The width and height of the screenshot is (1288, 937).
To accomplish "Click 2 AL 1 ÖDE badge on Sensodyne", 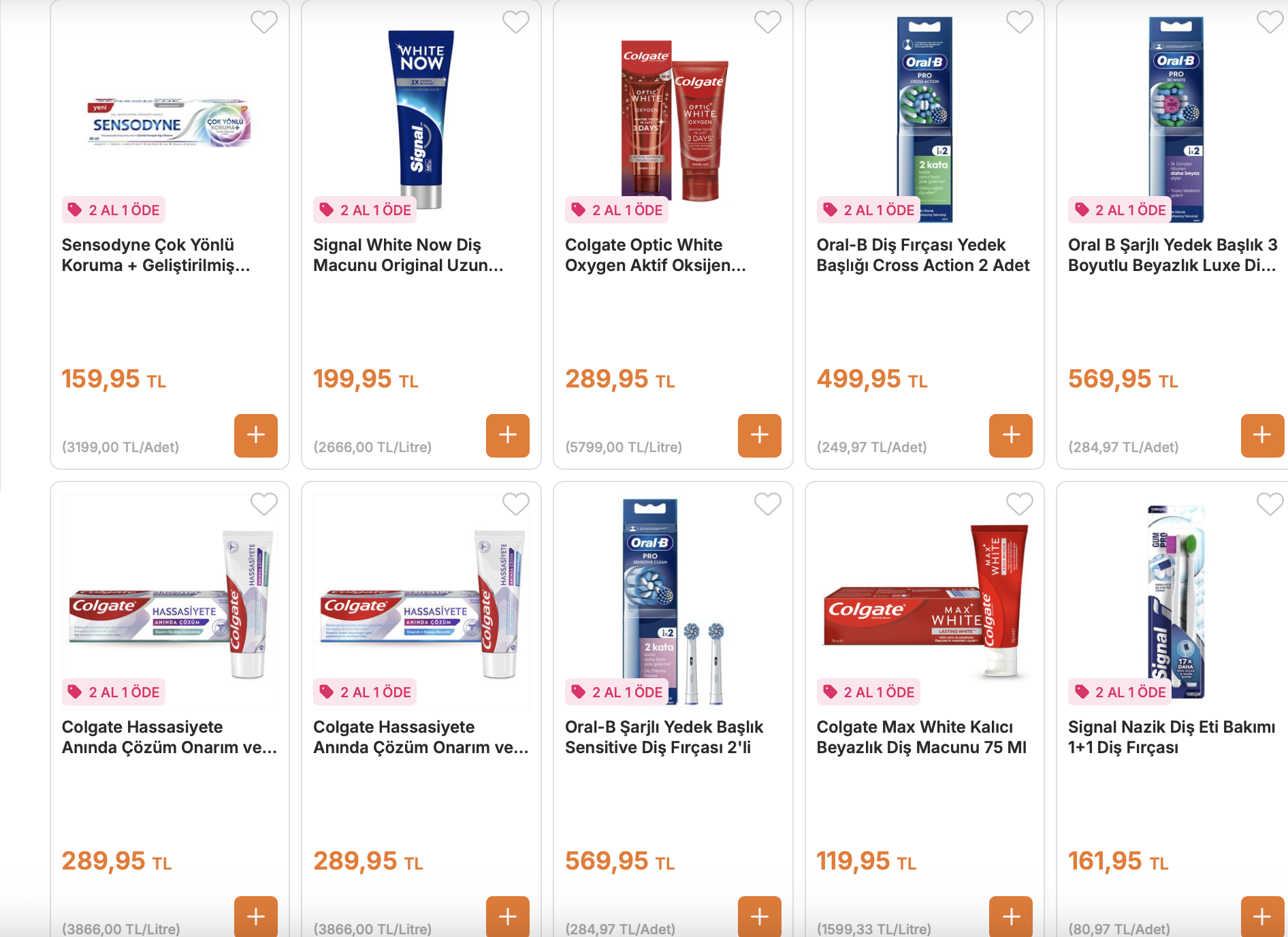I will pos(114,210).
